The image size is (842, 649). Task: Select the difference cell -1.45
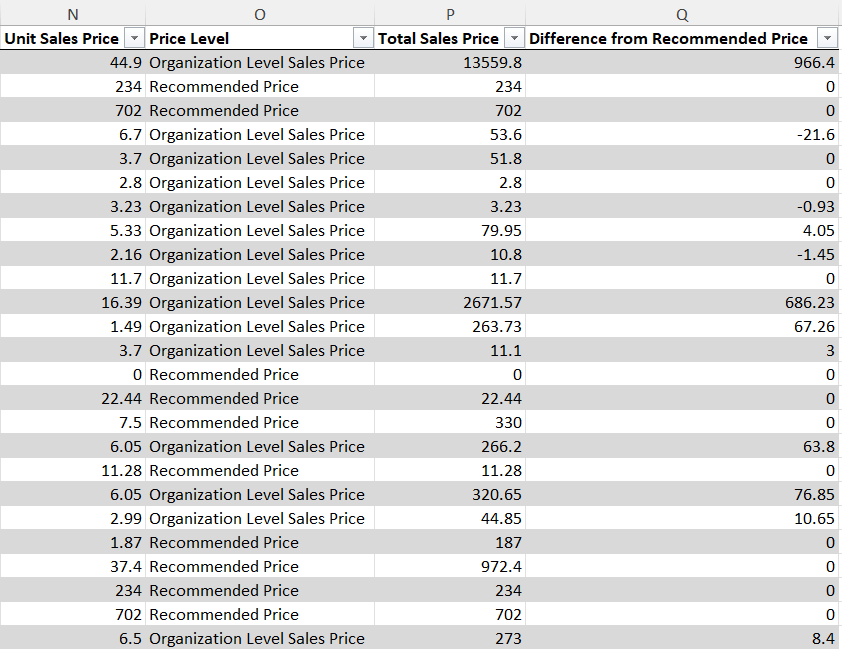pos(682,254)
